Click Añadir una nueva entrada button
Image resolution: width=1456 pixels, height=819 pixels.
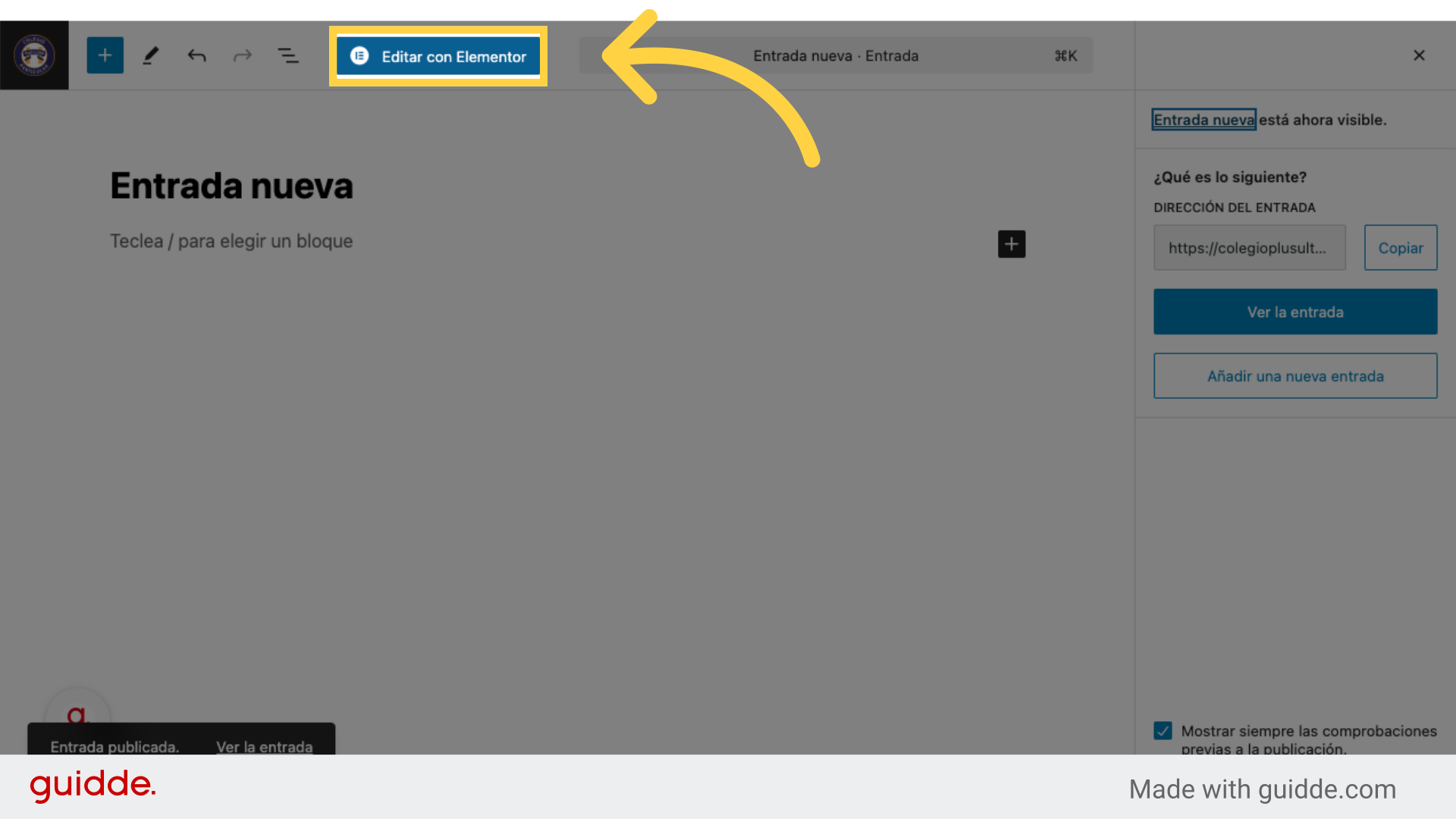pyautogui.click(x=1295, y=375)
